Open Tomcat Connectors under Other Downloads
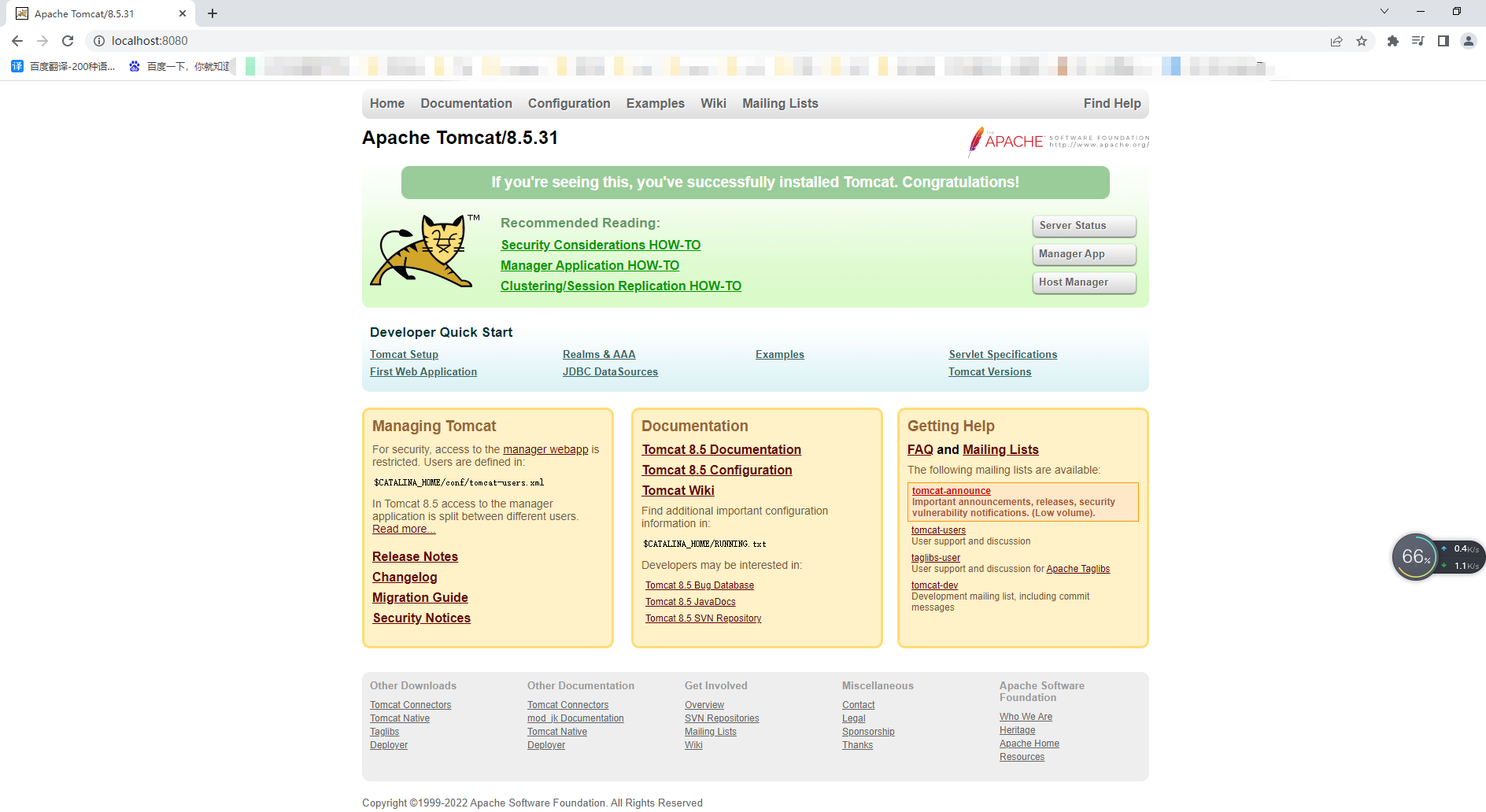Image resolution: width=1486 pixels, height=812 pixels. [410, 705]
